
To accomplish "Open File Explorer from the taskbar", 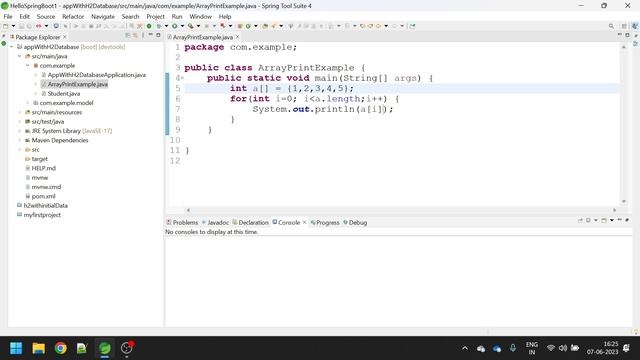I will coord(38,348).
